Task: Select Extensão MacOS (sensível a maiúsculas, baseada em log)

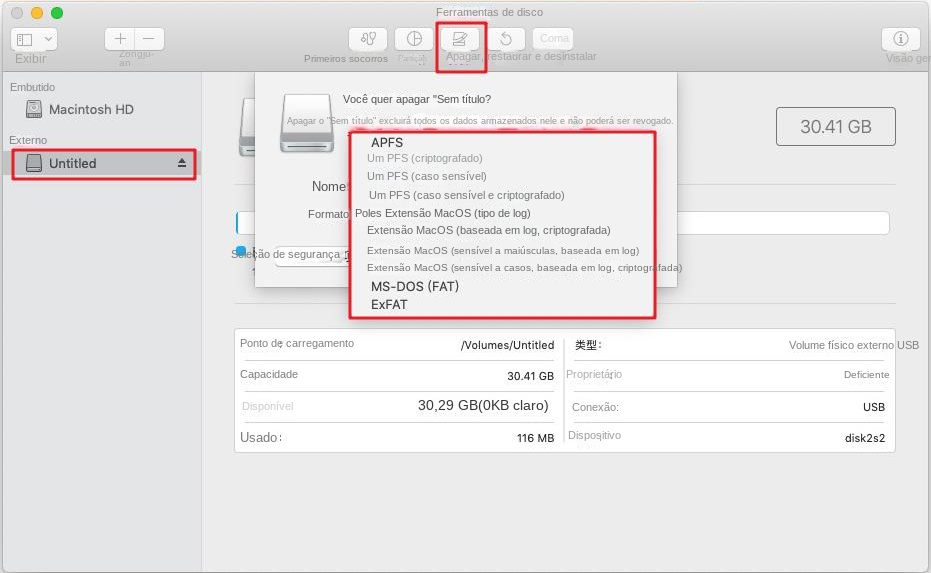Action: coord(503,251)
